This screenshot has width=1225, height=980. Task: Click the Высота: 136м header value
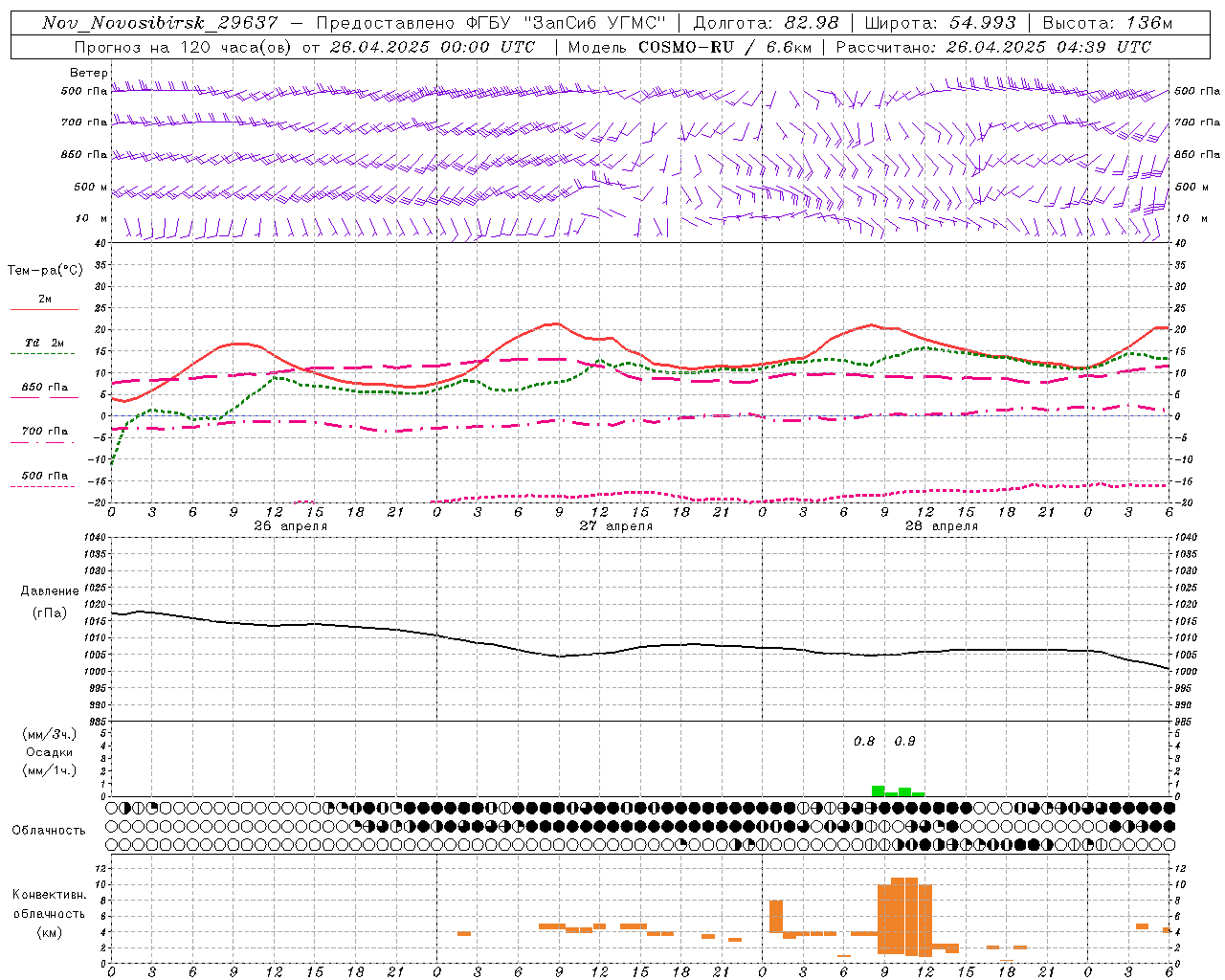[x=1107, y=23]
